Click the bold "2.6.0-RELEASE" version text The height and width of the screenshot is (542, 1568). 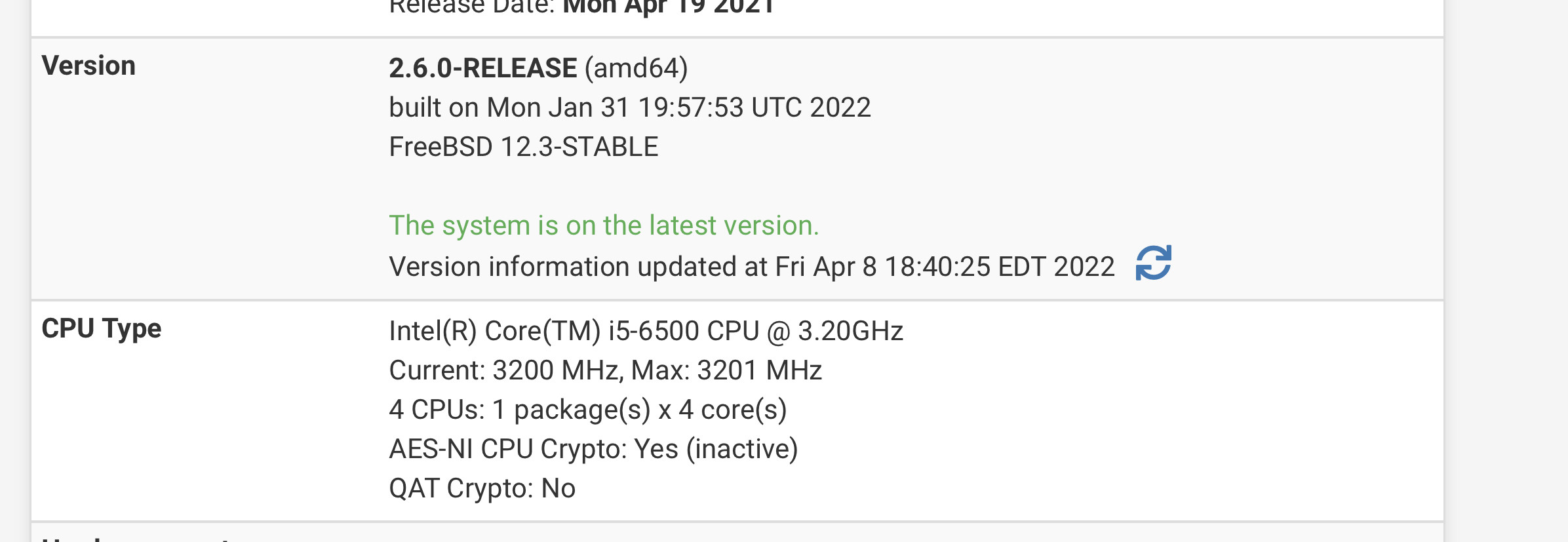point(482,68)
